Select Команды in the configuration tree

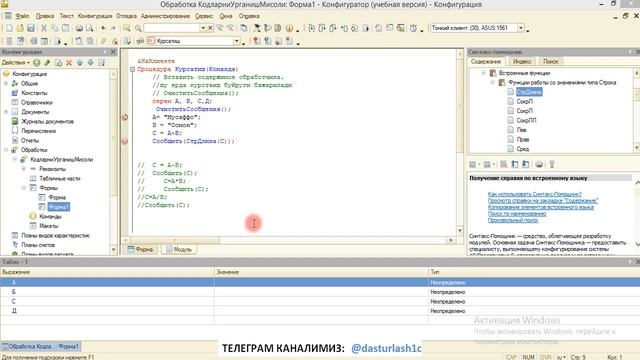tap(50, 216)
